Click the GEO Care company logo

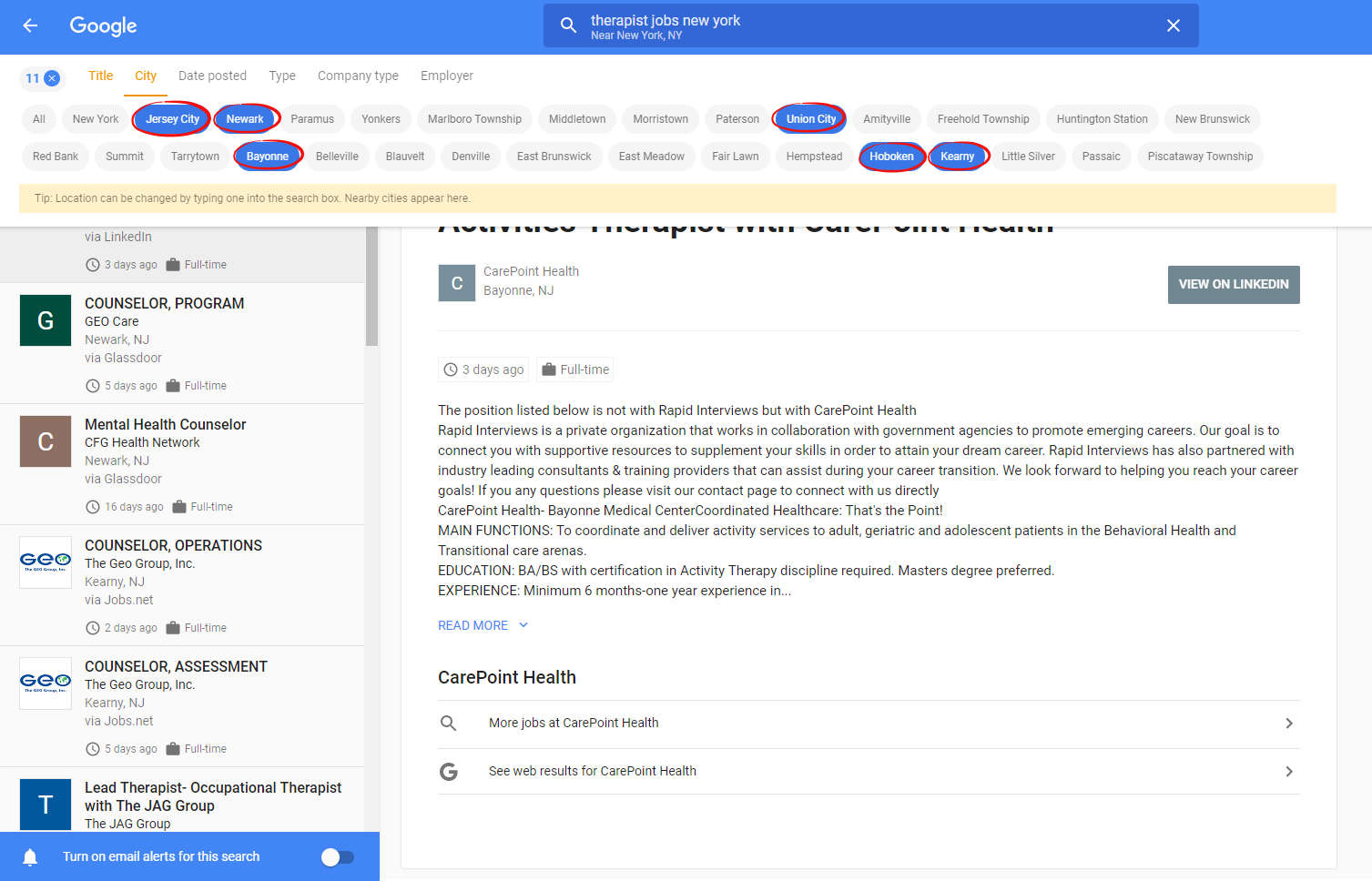(x=46, y=320)
